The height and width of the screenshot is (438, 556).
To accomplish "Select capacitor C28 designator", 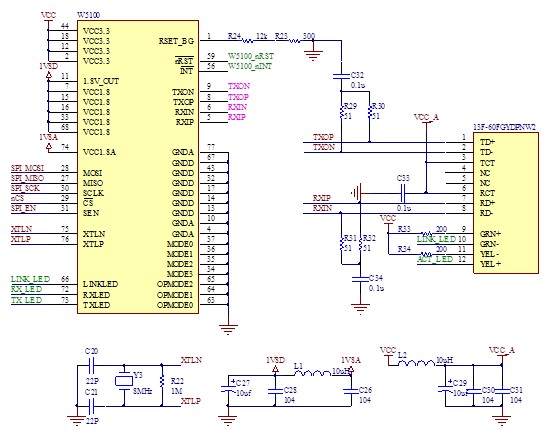I will [x=290, y=390].
